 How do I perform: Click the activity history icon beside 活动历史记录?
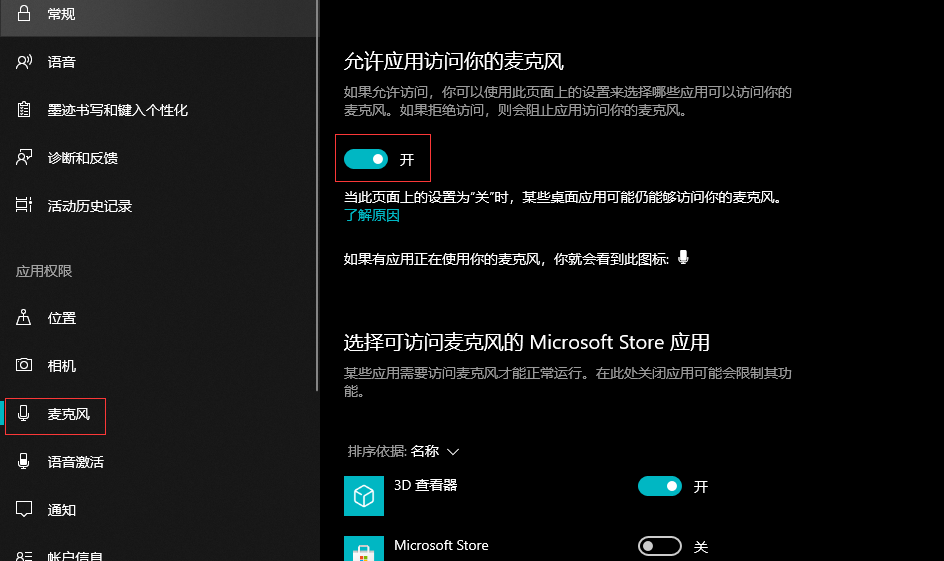pos(24,206)
